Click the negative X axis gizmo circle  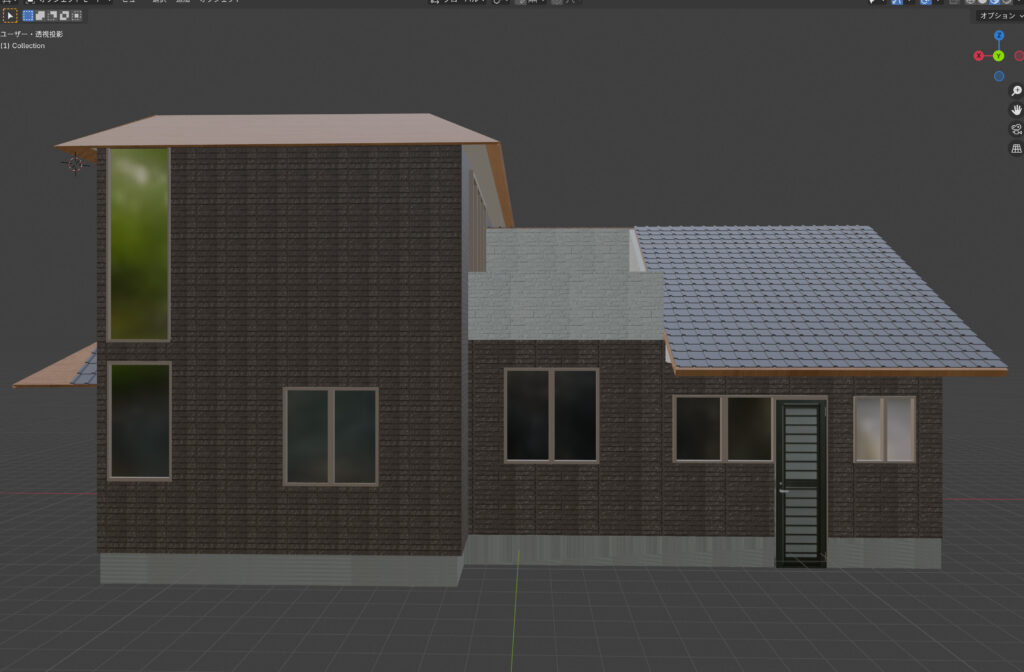(1019, 56)
